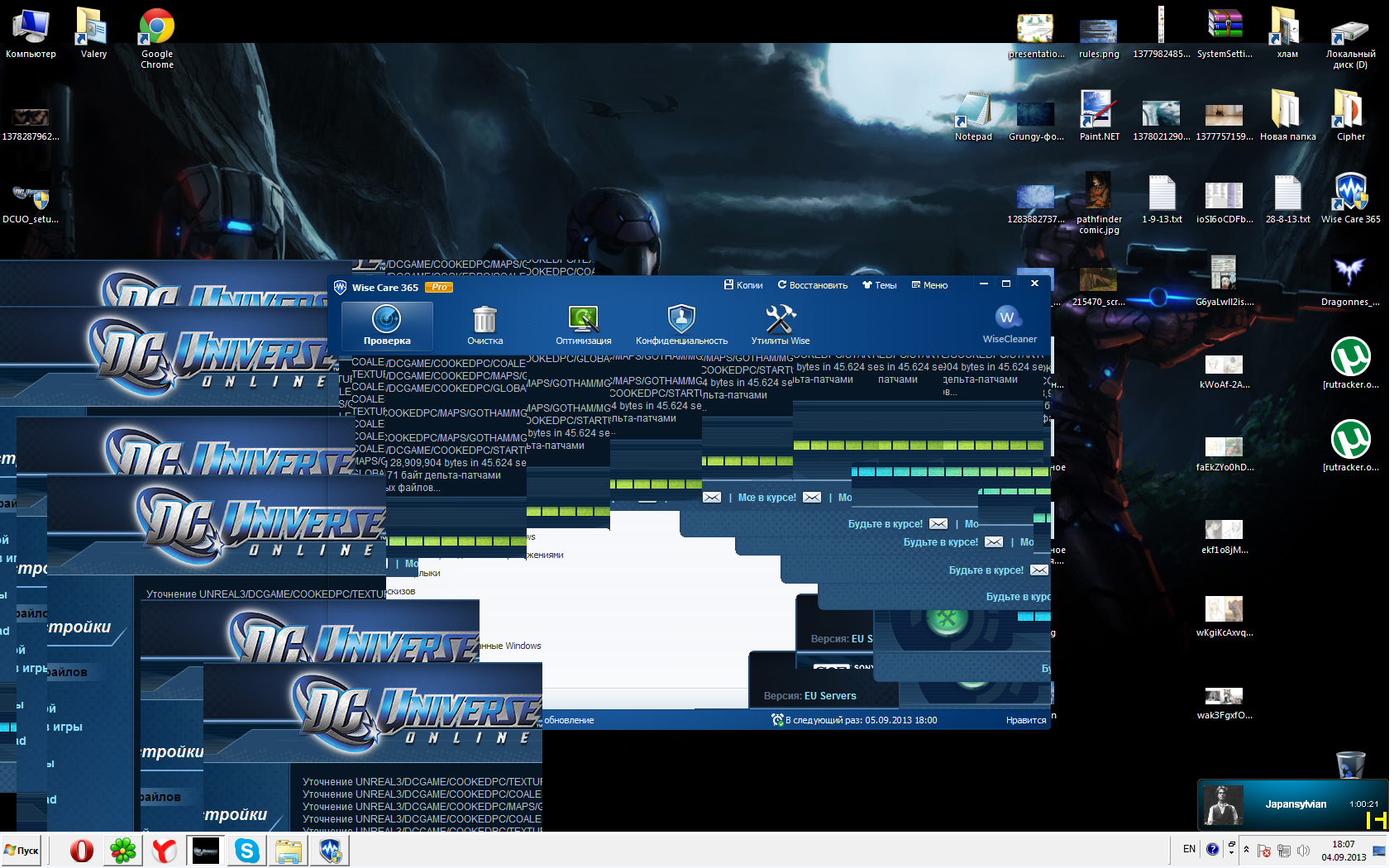
Task: Click the Нравится link in the status bar
Action: 1026,720
